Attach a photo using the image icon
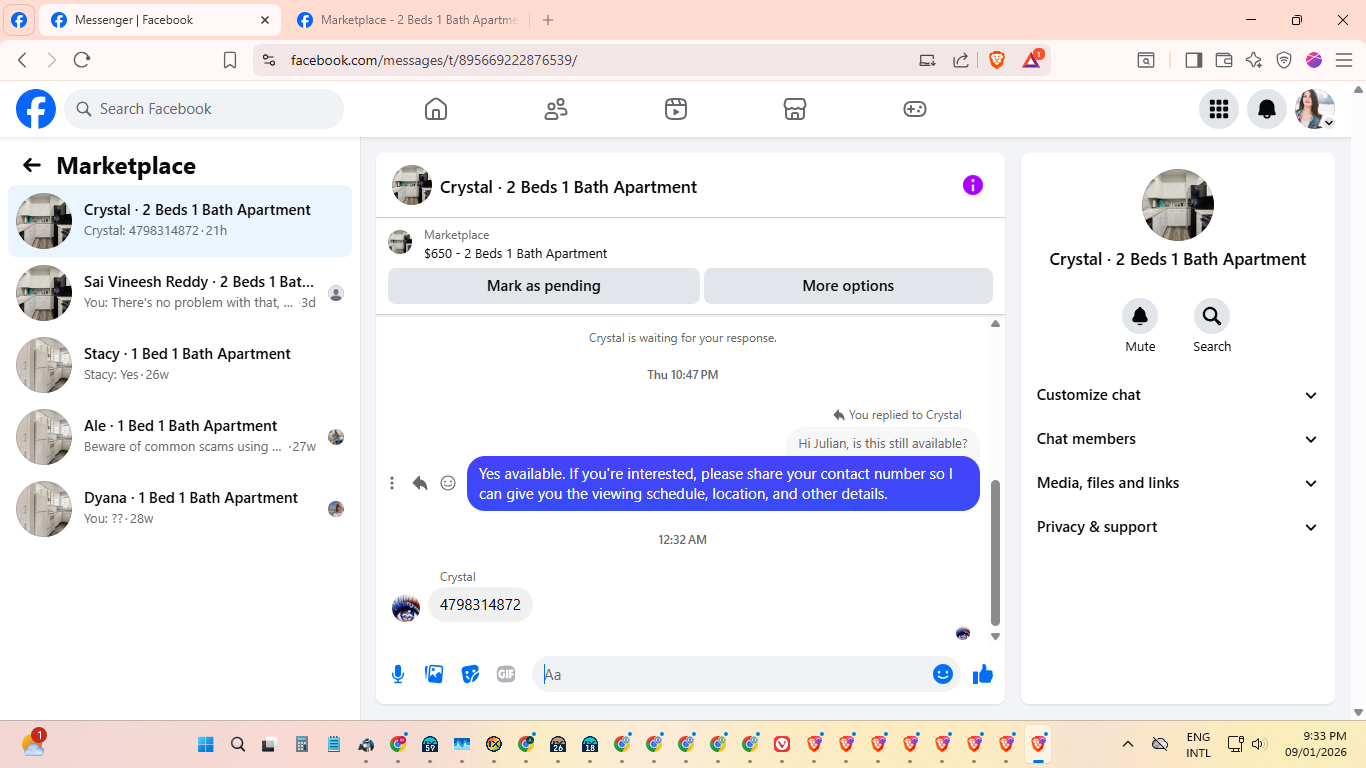 pyautogui.click(x=434, y=674)
